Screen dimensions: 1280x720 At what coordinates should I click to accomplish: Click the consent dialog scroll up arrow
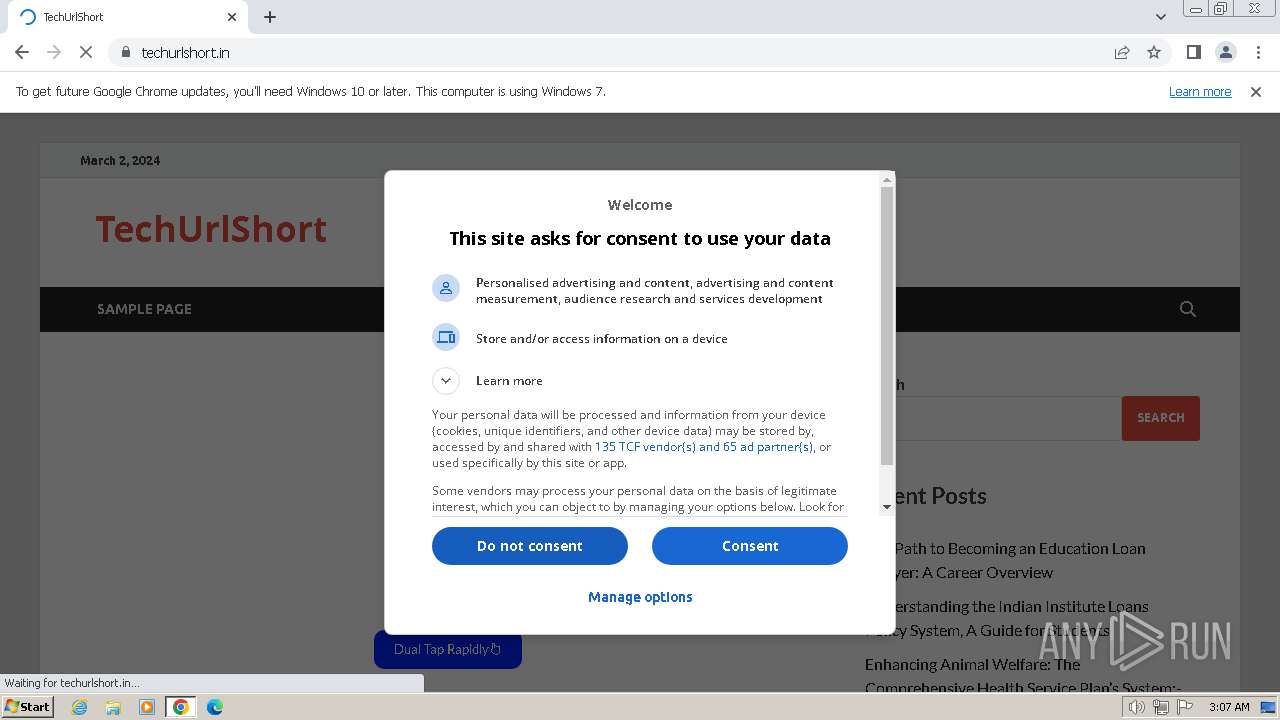886,180
